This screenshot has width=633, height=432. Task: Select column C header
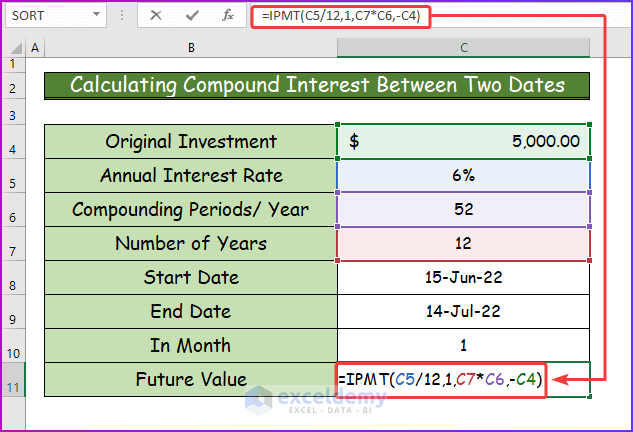[463, 48]
